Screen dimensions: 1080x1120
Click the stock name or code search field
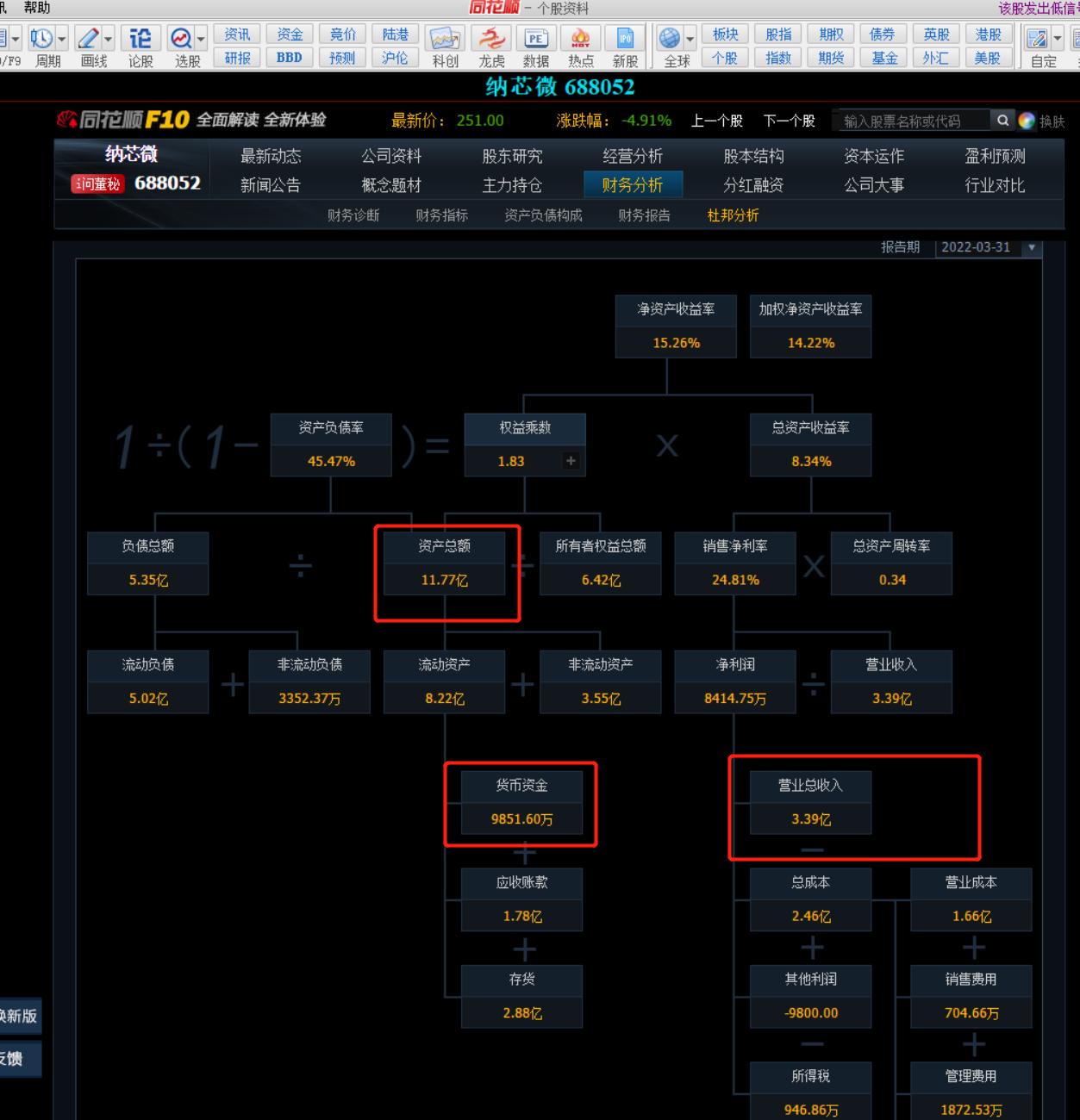tap(912, 121)
